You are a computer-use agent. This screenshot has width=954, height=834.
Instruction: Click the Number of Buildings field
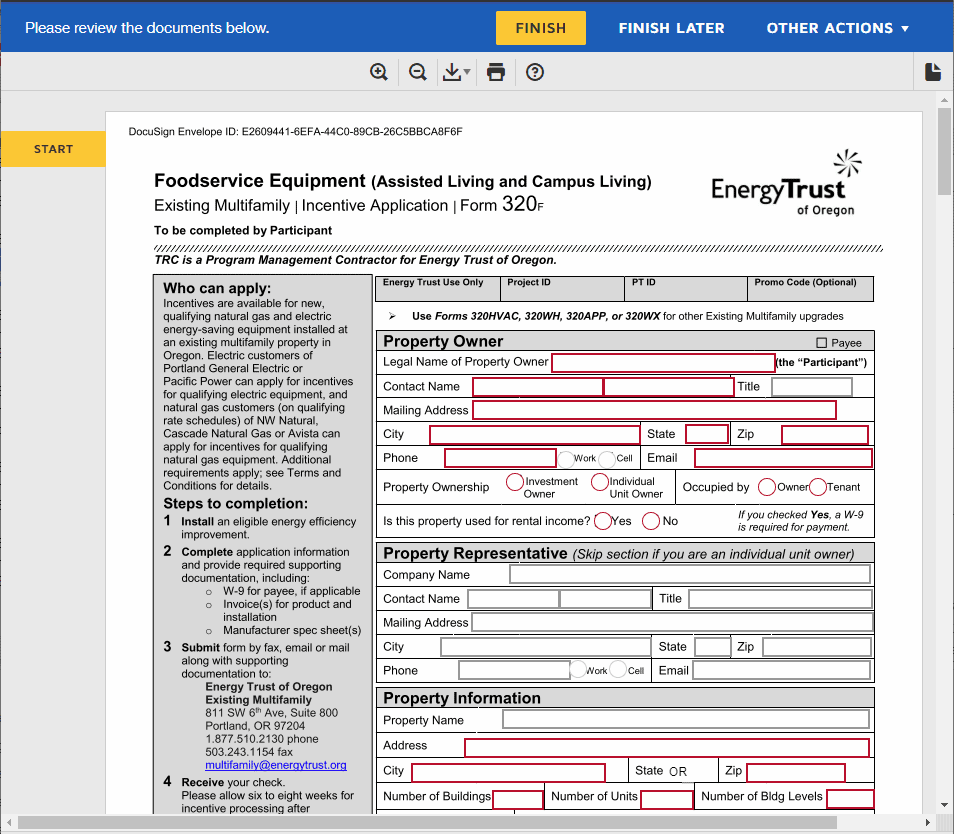pos(518,799)
